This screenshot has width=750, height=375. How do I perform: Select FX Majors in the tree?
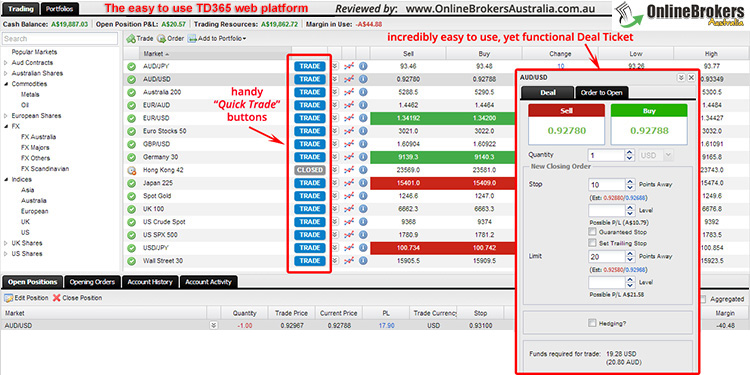[x=35, y=147]
